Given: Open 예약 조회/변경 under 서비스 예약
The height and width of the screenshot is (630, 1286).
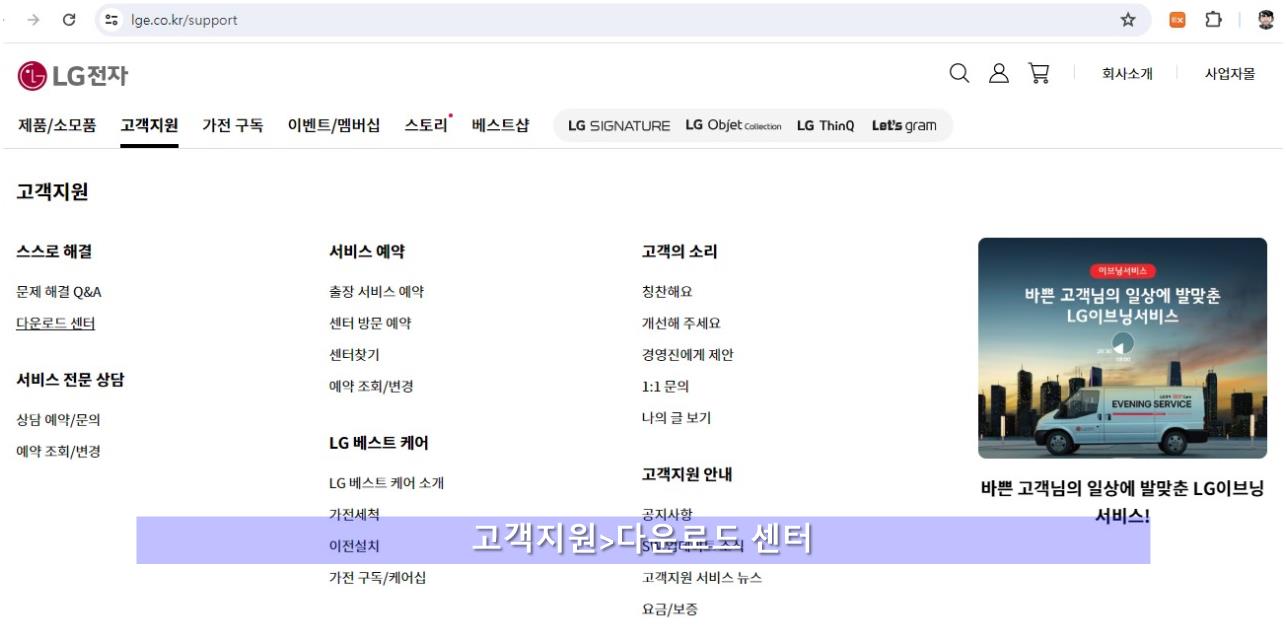Looking at the screenshot, I should pos(371,387).
